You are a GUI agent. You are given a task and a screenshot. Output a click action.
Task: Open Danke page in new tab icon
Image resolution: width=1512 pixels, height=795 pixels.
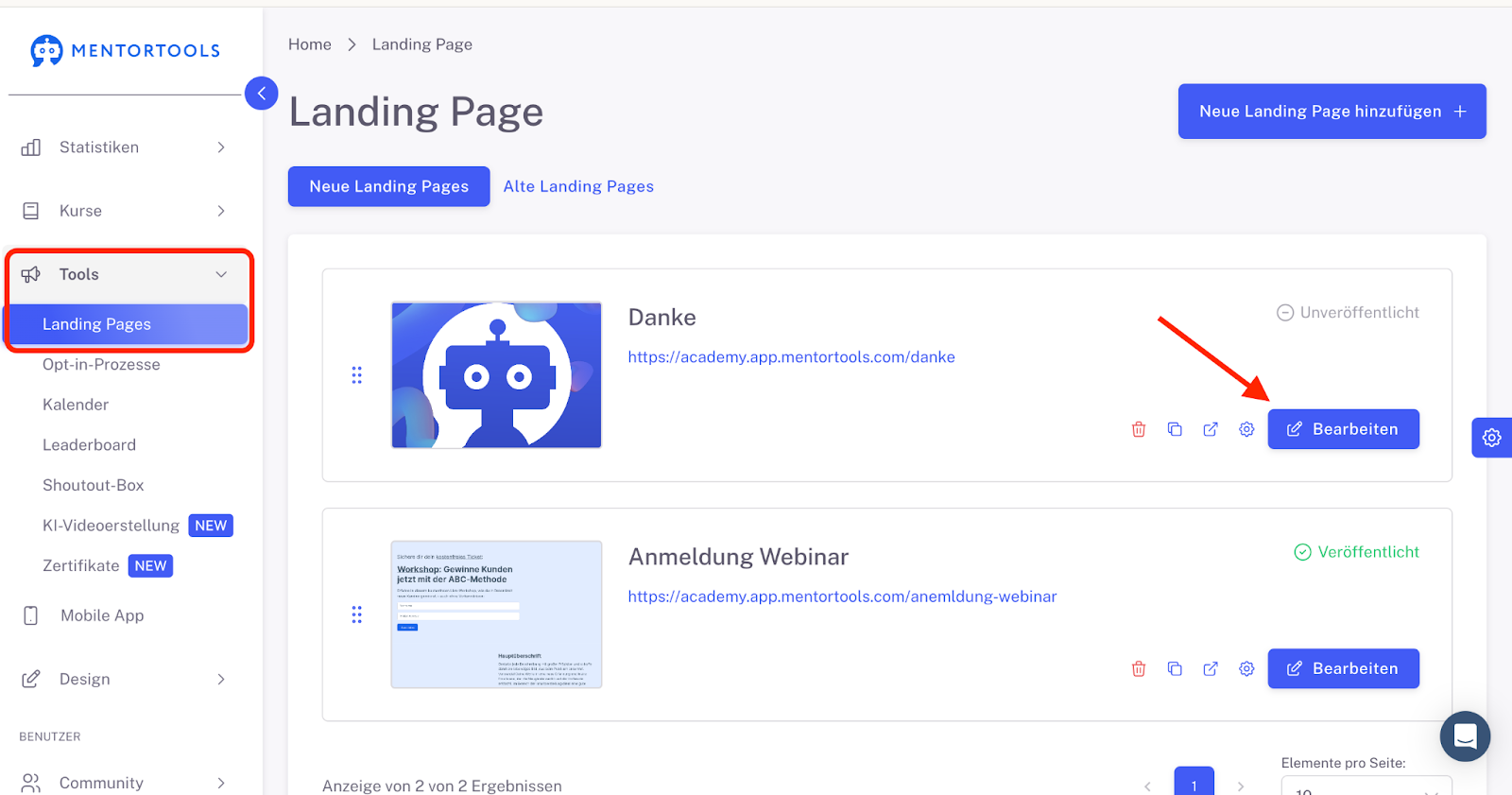[1211, 429]
